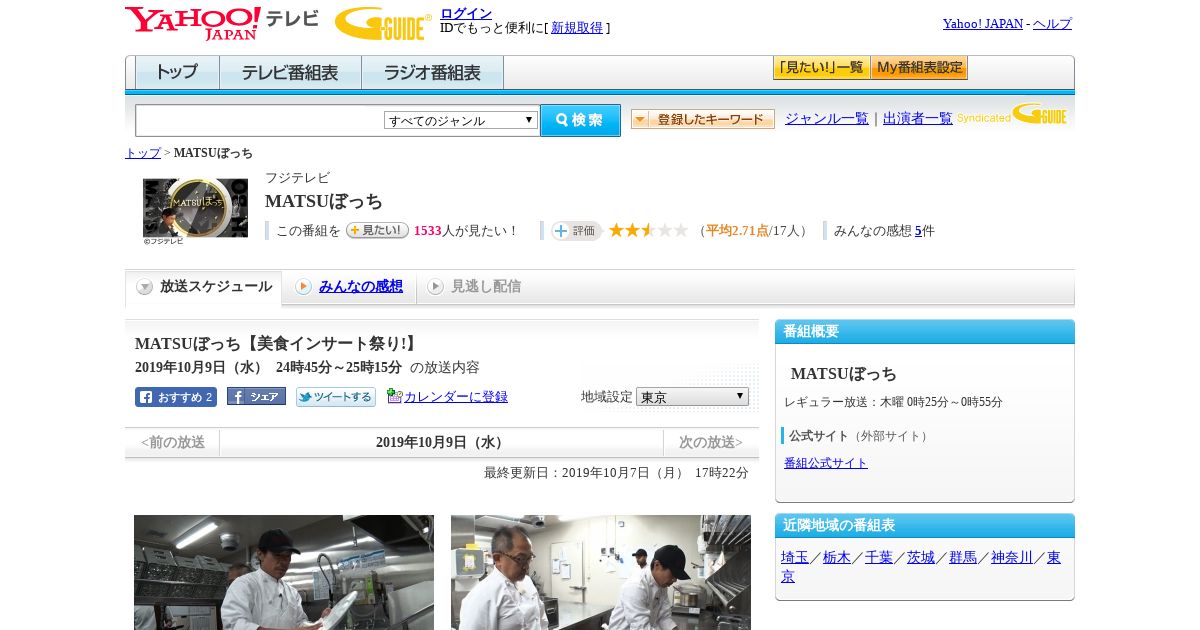This screenshot has width=1200, height=630.
Task: Open 茨城 regional listings link
Action: click(921, 558)
